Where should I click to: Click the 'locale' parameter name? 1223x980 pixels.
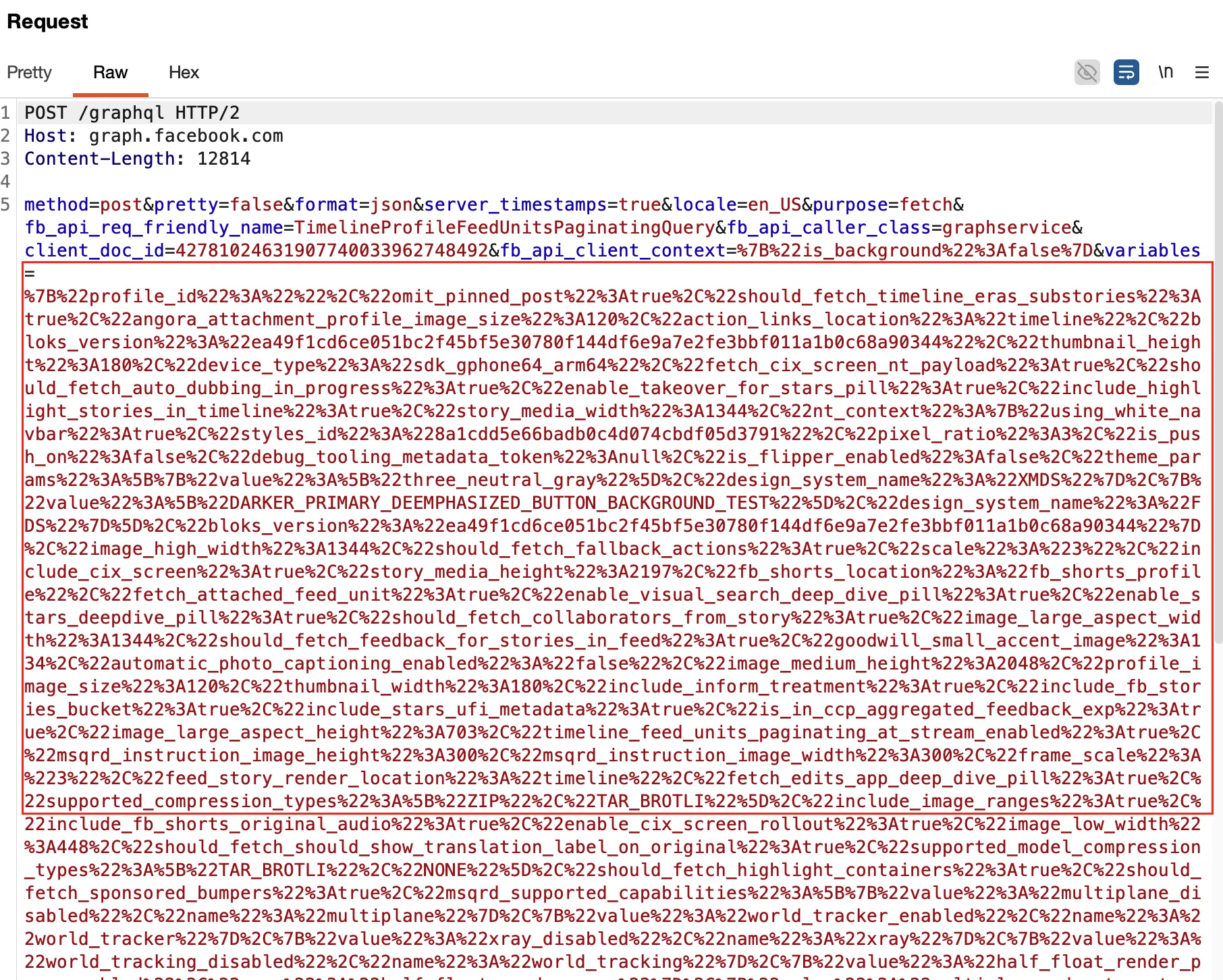(x=705, y=205)
